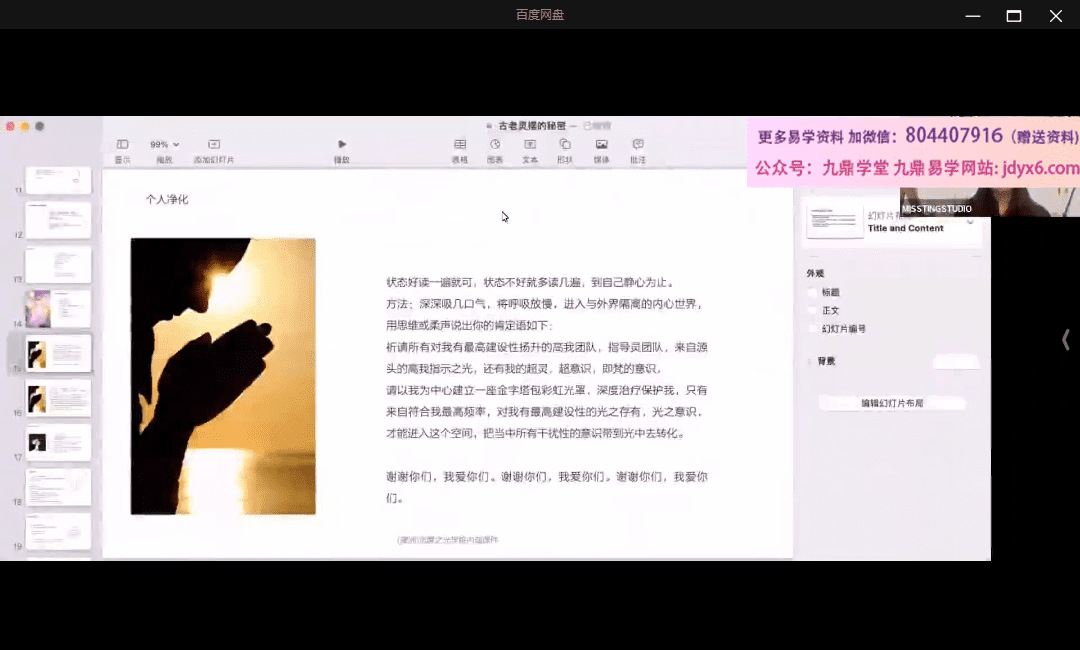Select slide 14 thumbnail in navigator
The image size is (1080, 650).
tap(58, 309)
